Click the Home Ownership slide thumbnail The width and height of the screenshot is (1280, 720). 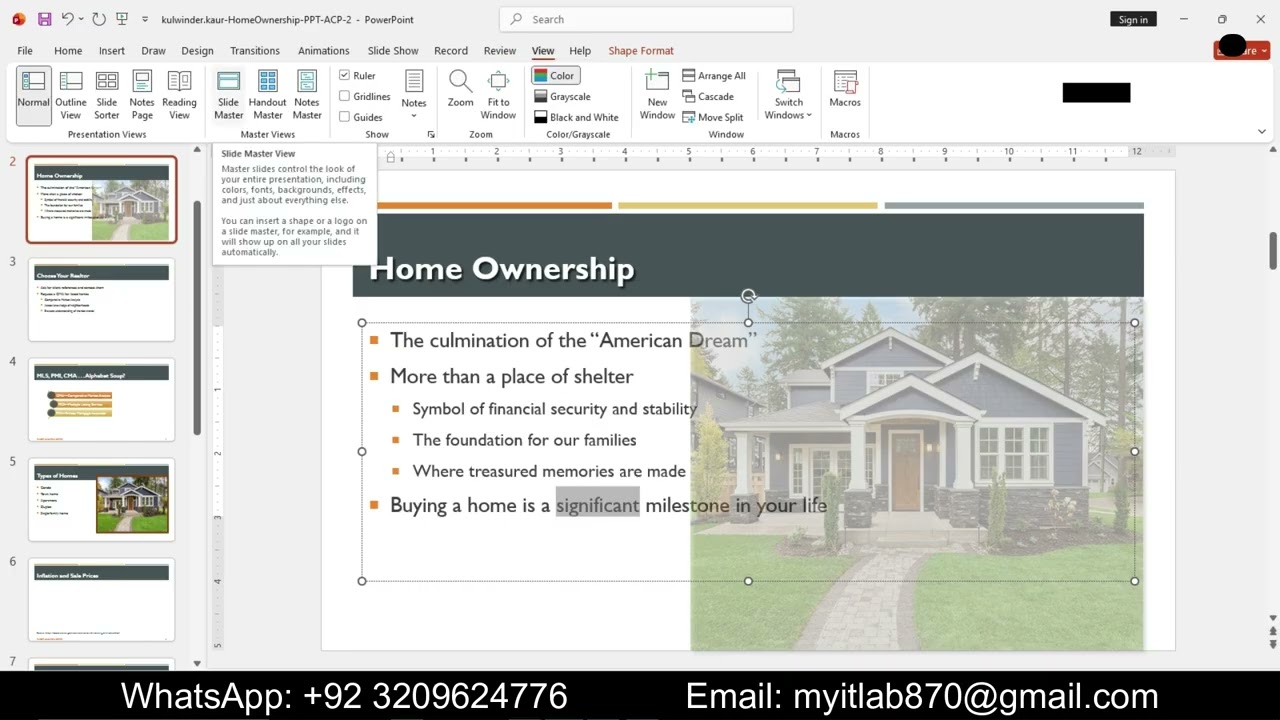101,199
